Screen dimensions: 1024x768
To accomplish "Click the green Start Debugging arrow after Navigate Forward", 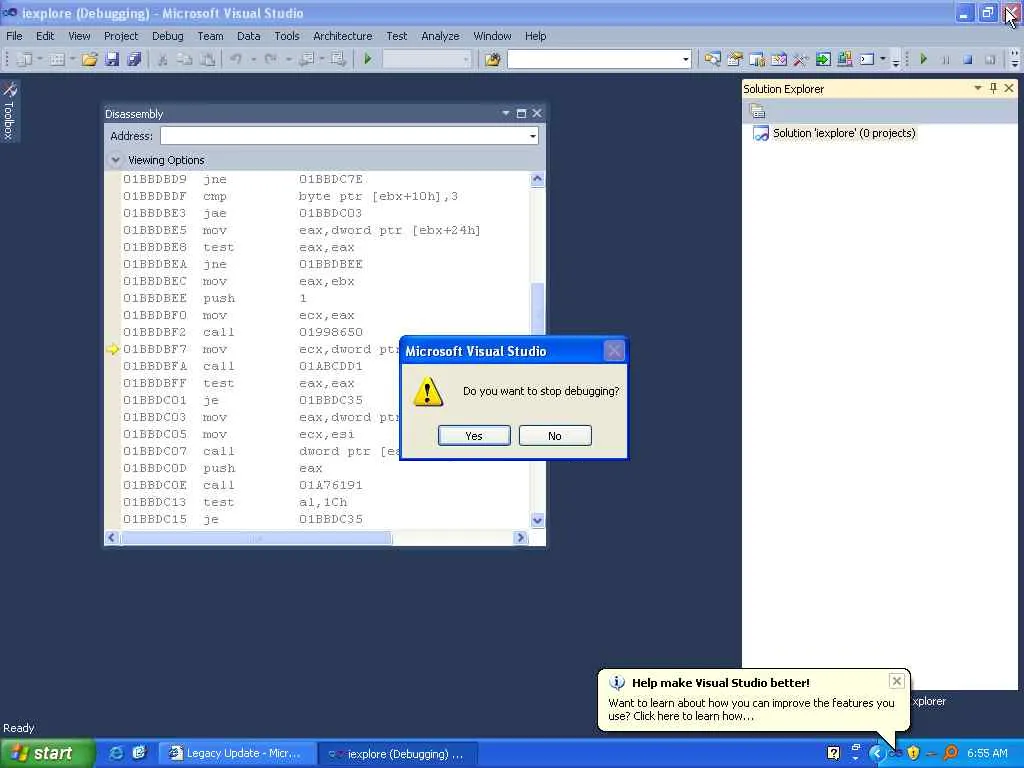I will pyautogui.click(x=368, y=59).
